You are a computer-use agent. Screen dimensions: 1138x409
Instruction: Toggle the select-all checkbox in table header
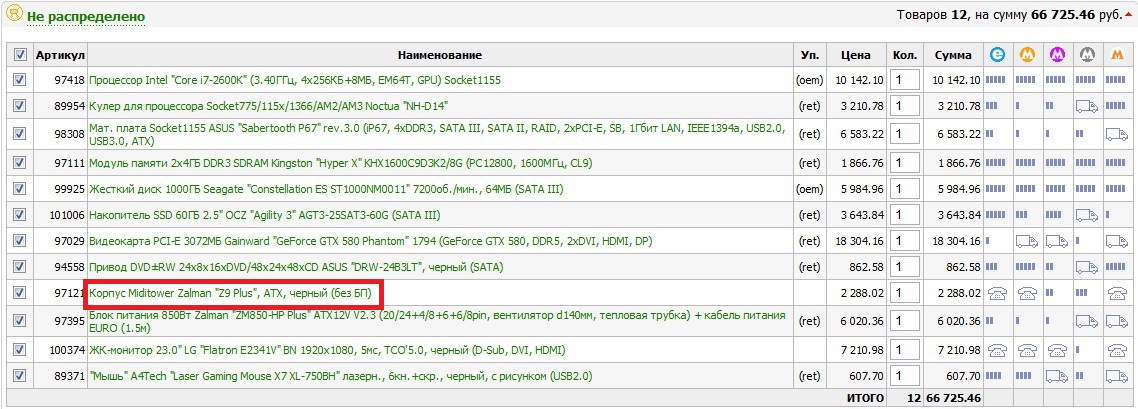click(20, 54)
